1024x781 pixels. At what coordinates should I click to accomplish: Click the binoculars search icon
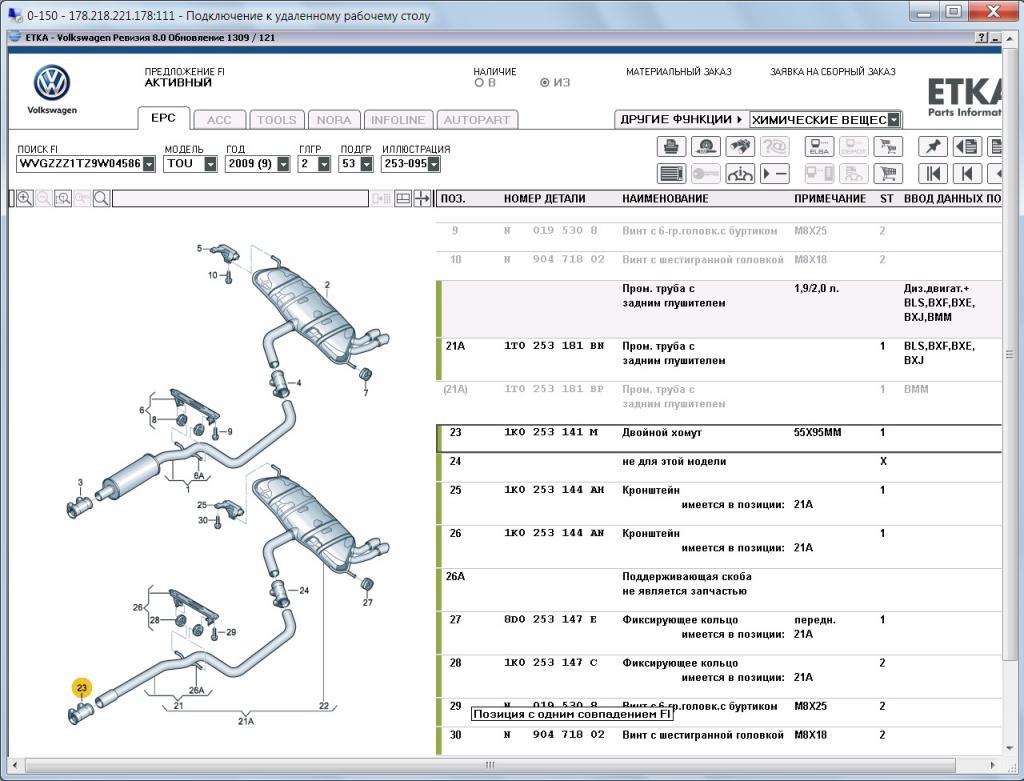point(739,146)
